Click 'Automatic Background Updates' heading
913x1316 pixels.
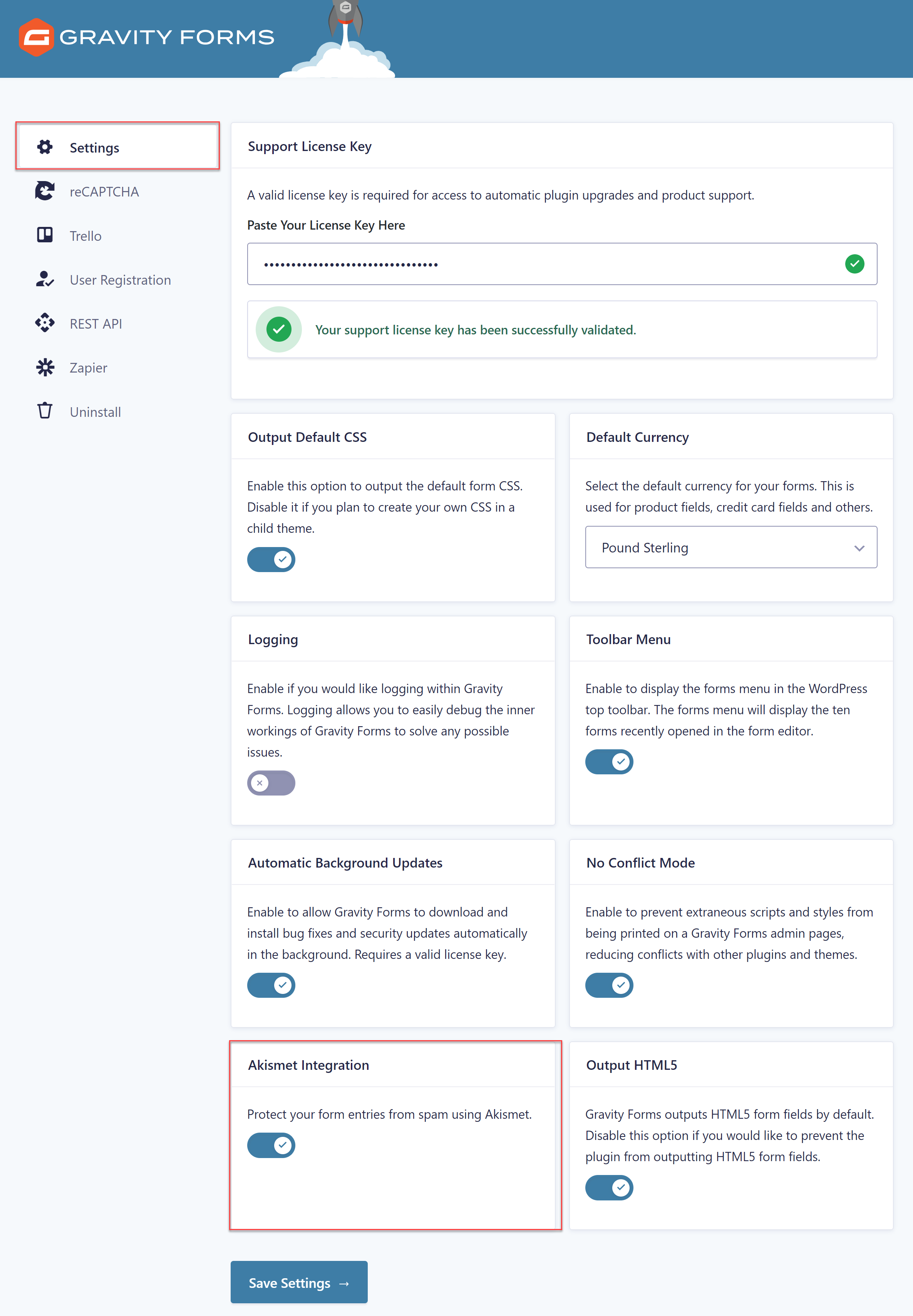(x=345, y=863)
